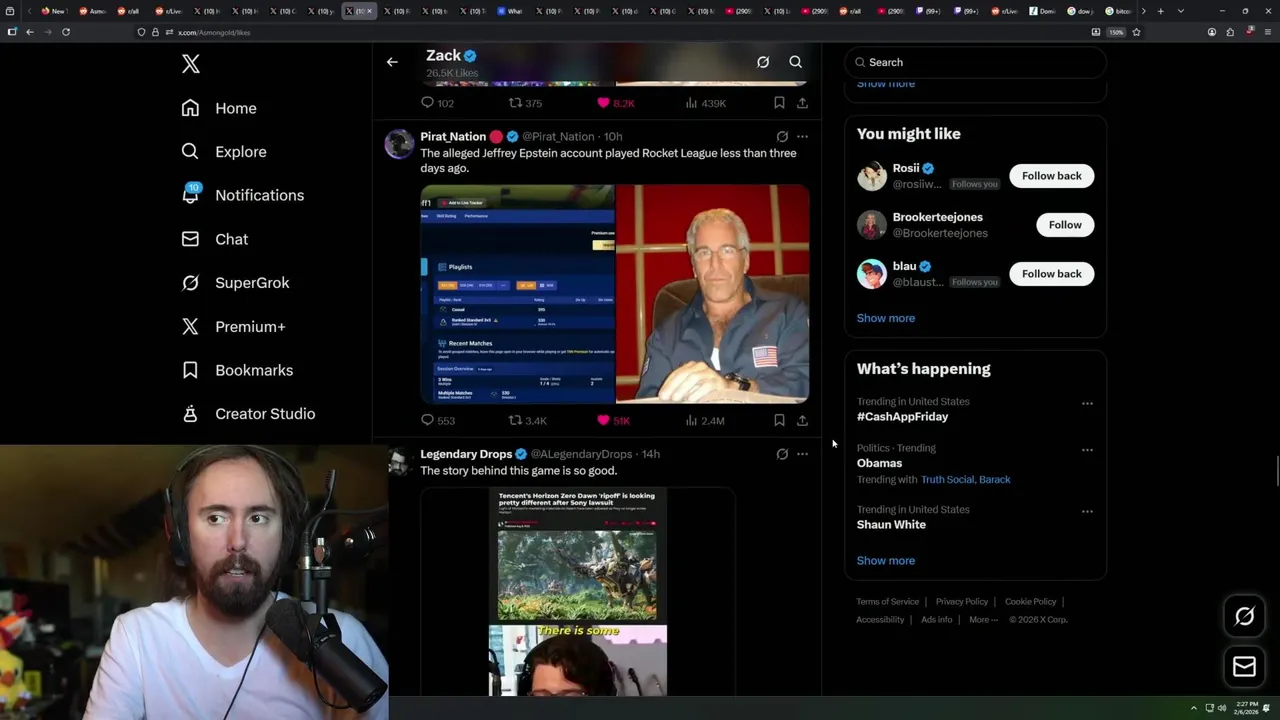
Task: Reload the page in browser toolbar
Action: [x=66, y=32]
